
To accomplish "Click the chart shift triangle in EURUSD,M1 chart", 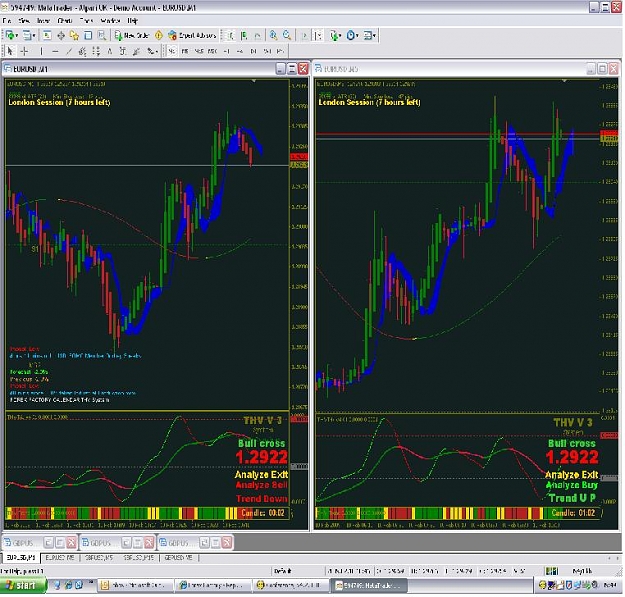I will pyautogui.click(x=254, y=81).
